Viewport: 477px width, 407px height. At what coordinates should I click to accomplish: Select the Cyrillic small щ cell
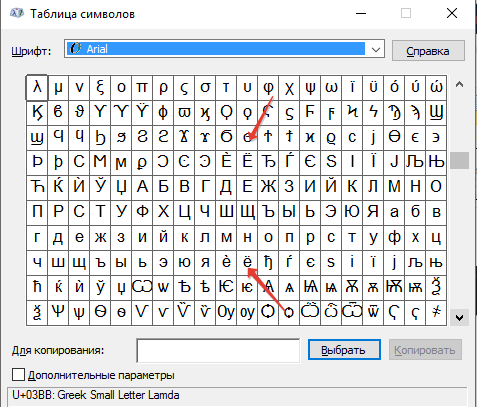click(x=79, y=263)
